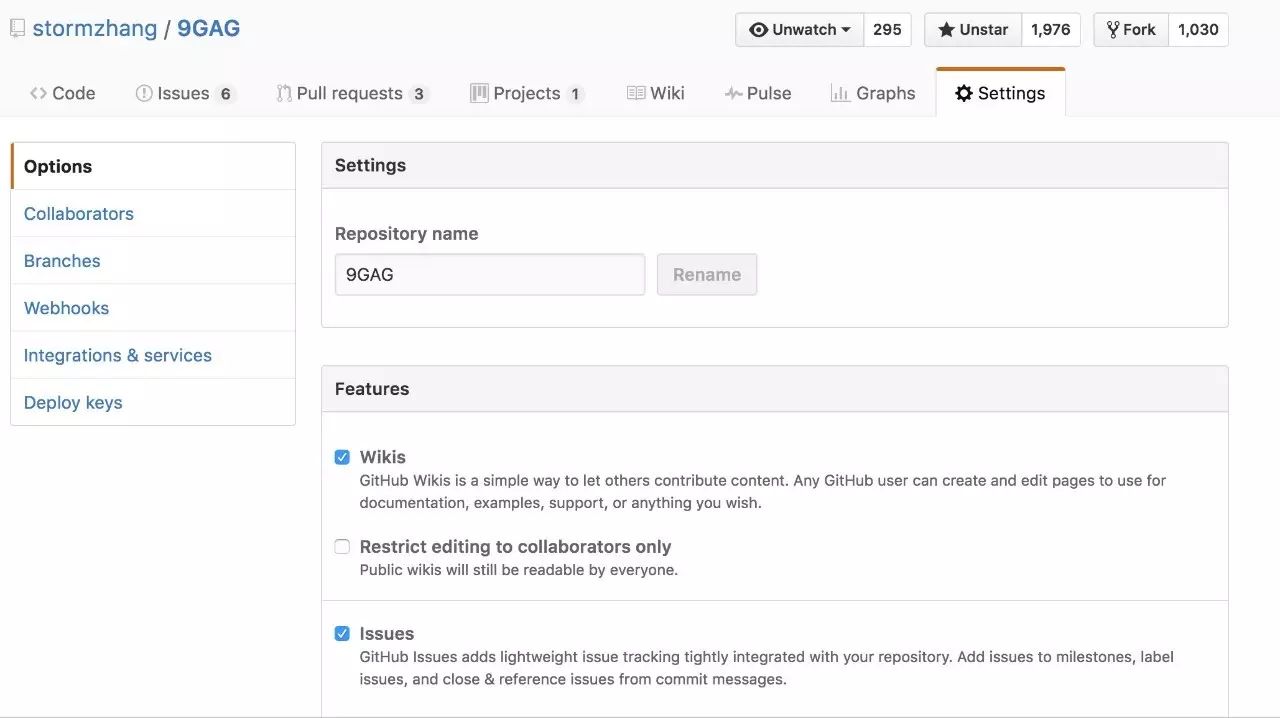This screenshot has width=1280, height=718.
Task: Enable Restrict editing to collaborators only
Action: pyautogui.click(x=342, y=546)
